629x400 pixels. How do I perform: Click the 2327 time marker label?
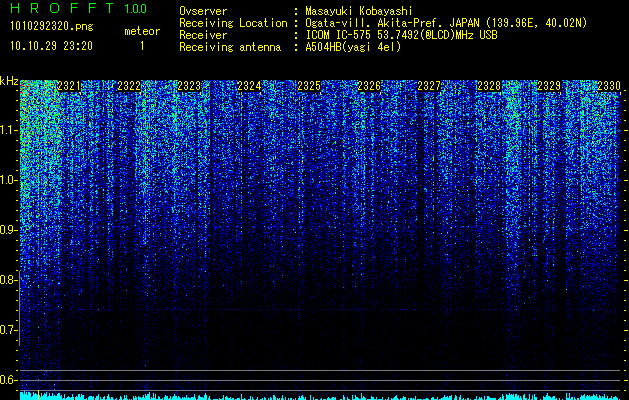point(429,86)
